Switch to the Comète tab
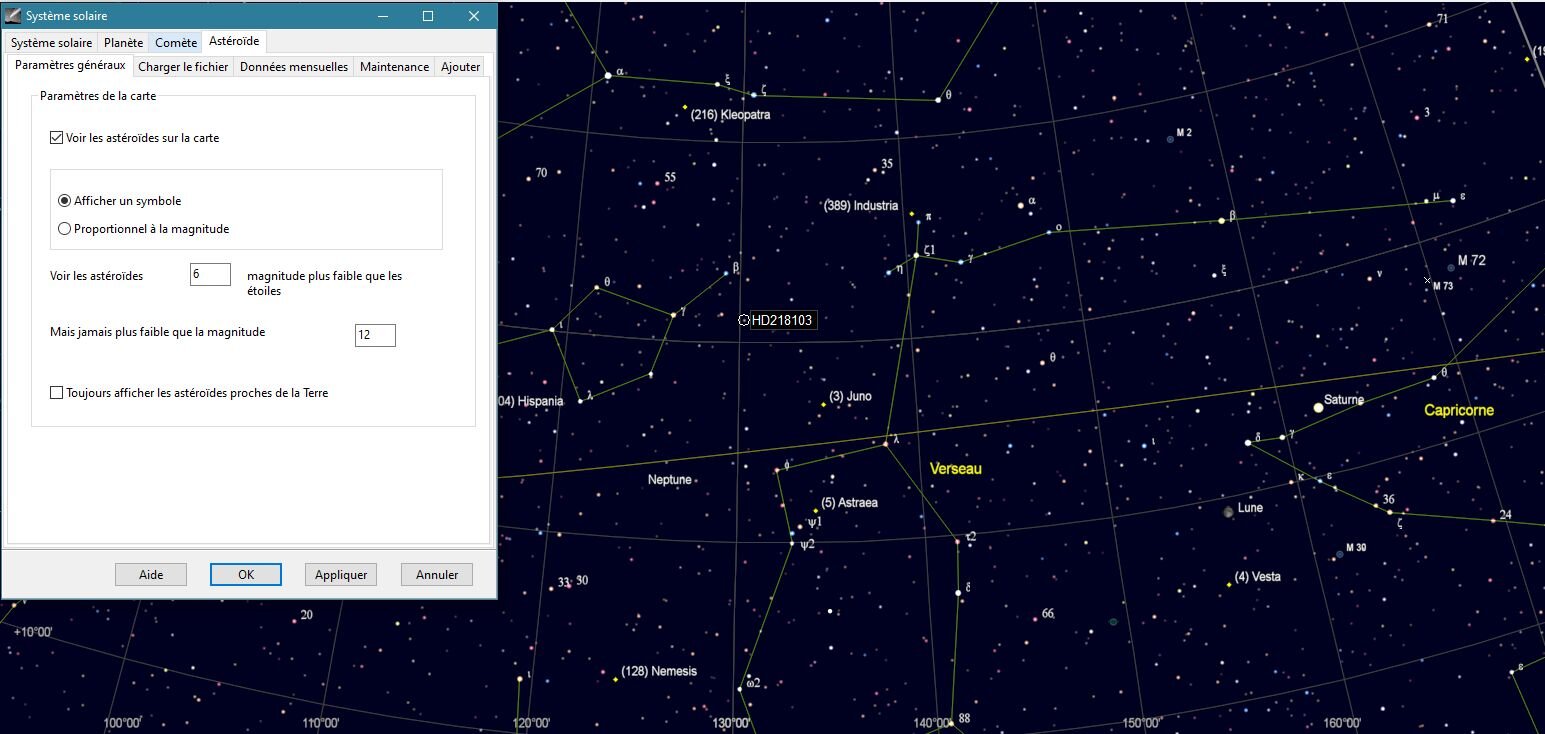The height and width of the screenshot is (734, 1545). pos(176,42)
